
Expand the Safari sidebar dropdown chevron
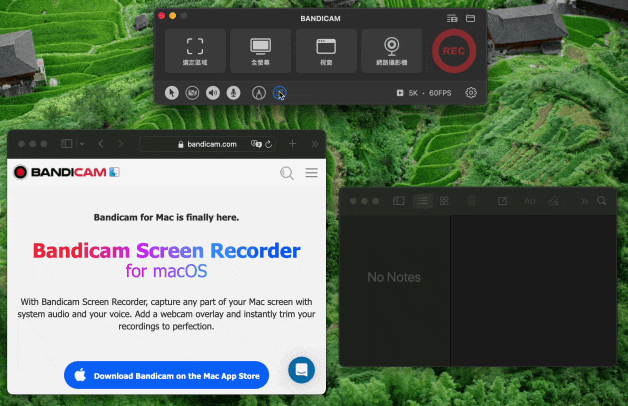click(x=82, y=144)
